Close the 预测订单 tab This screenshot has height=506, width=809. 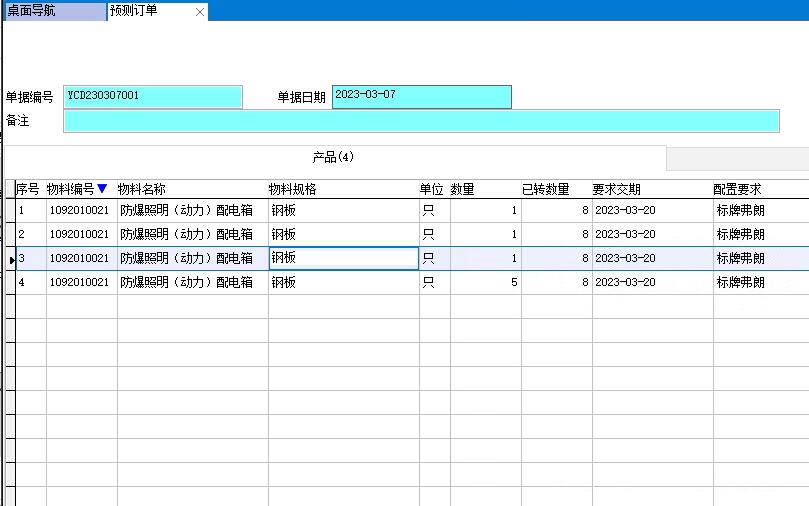coord(200,12)
